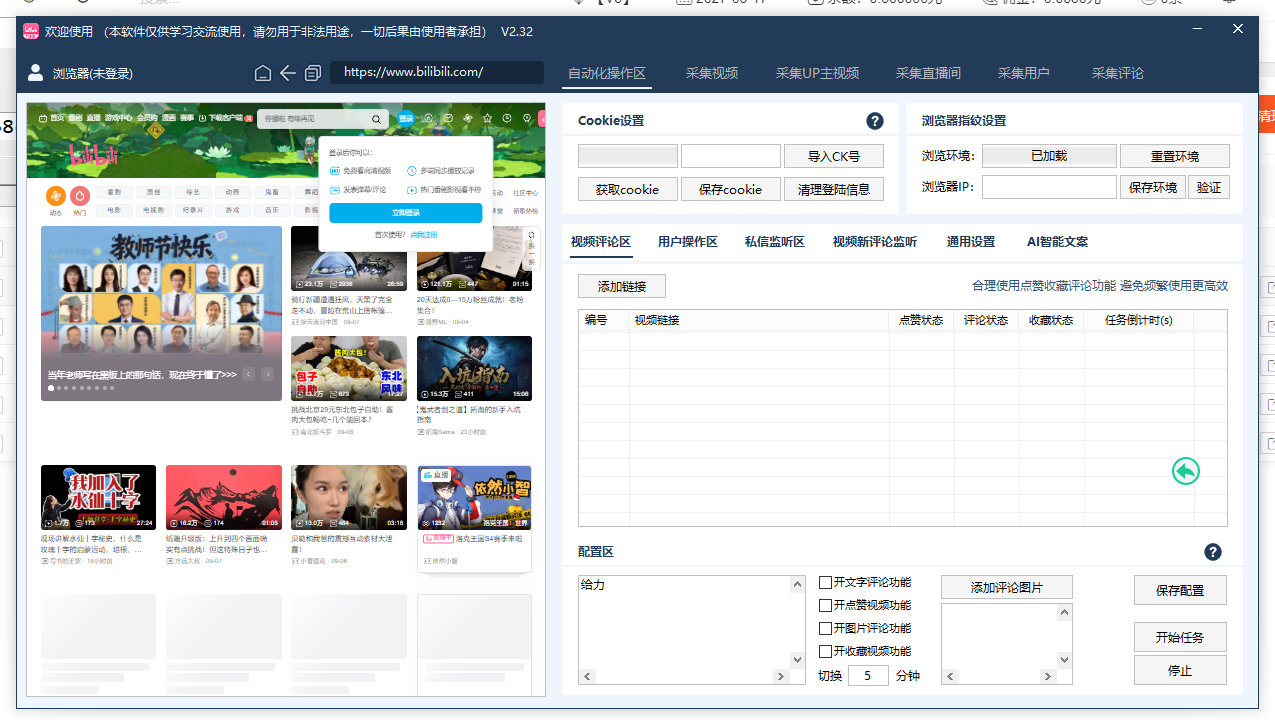Viewport: 1275px width, 725px height.
Task: Click the 点我注册 link
Action: click(424, 235)
